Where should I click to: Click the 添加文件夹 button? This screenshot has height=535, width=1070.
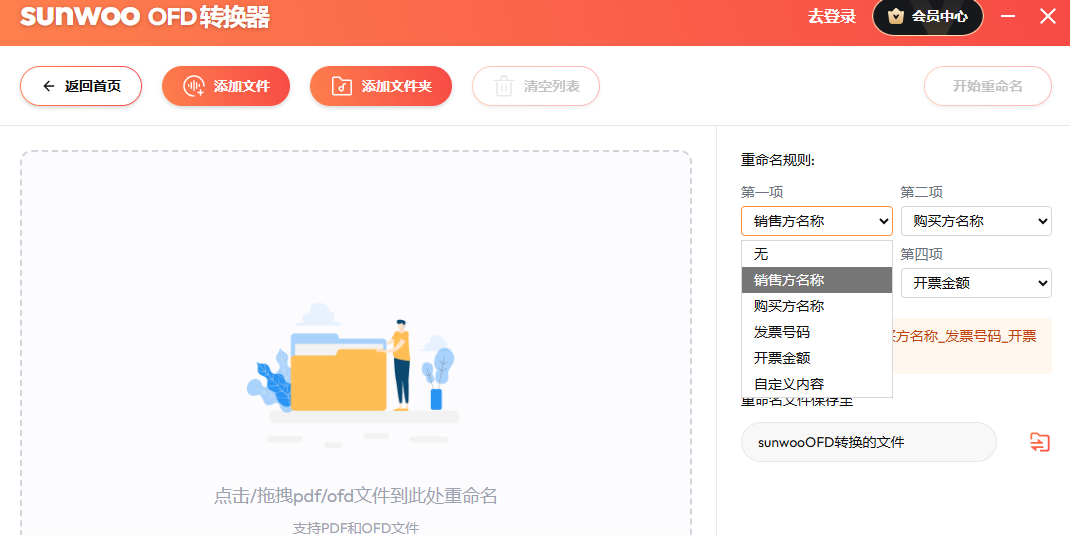(381, 86)
